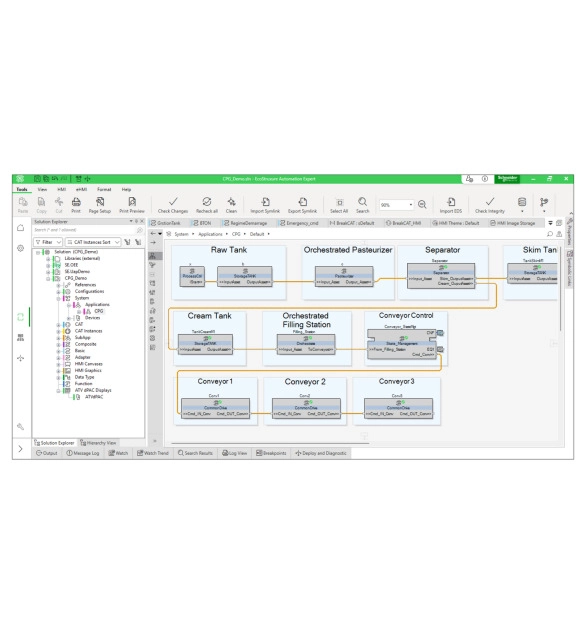Click the zoom out magnifier icon
This screenshot has width=586, height=634.
coord(422,205)
